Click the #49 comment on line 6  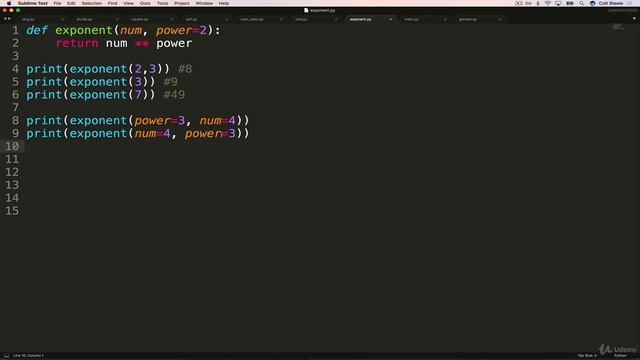tap(174, 95)
